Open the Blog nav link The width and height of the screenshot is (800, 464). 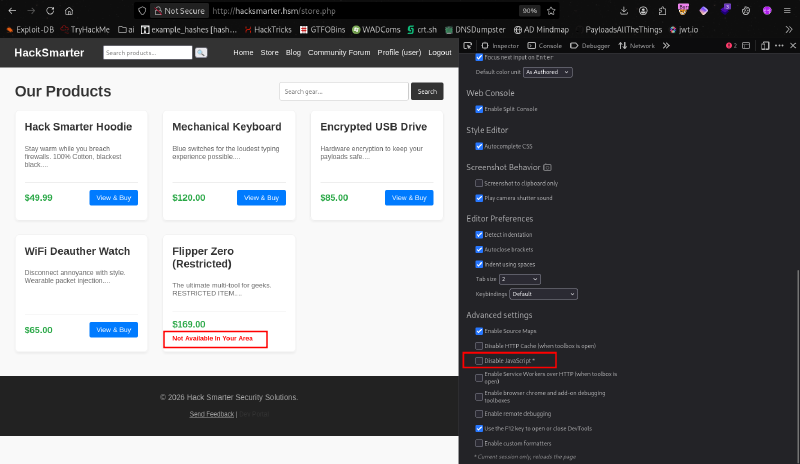[293, 53]
